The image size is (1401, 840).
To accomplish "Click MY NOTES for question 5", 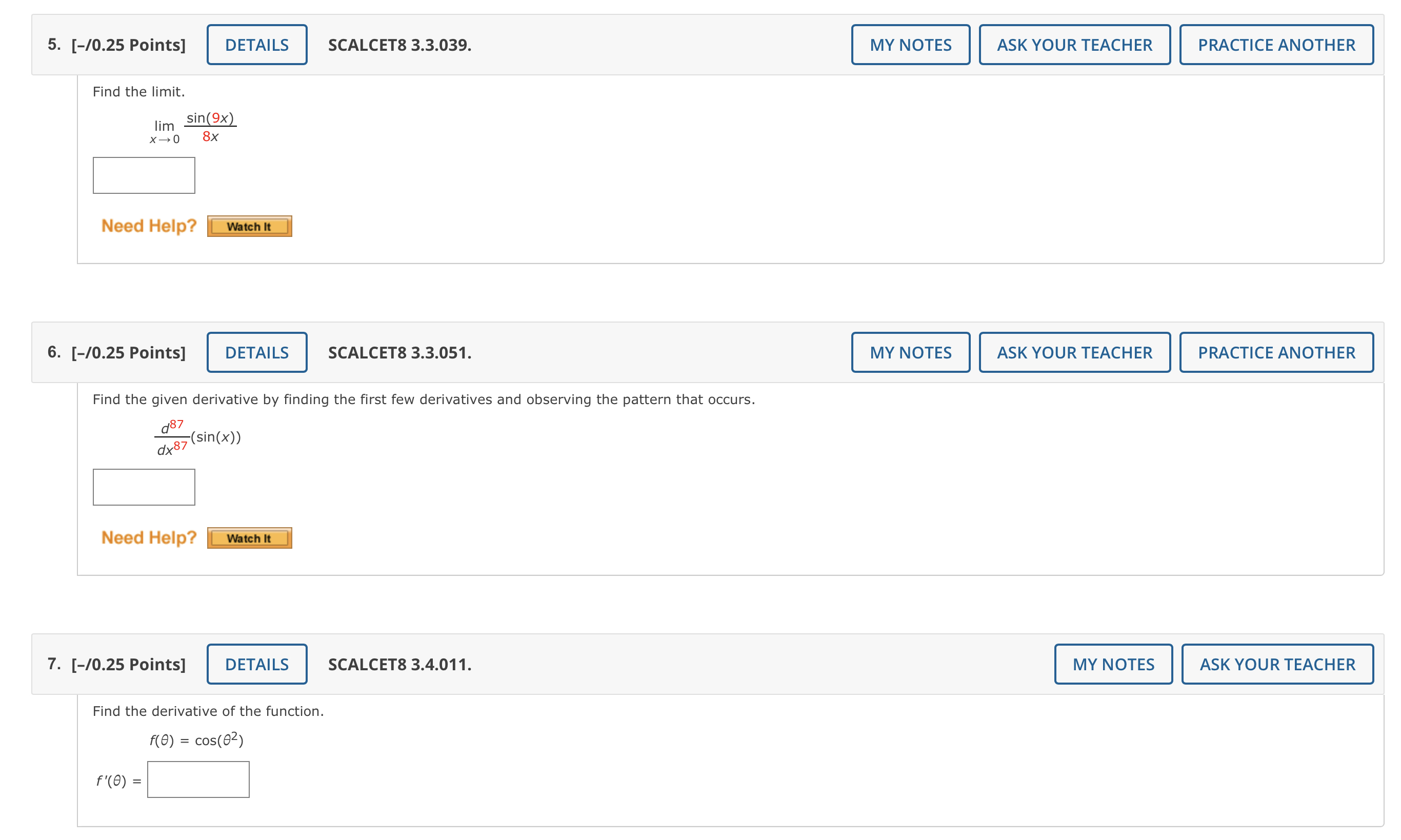I will (x=910, y=45).
